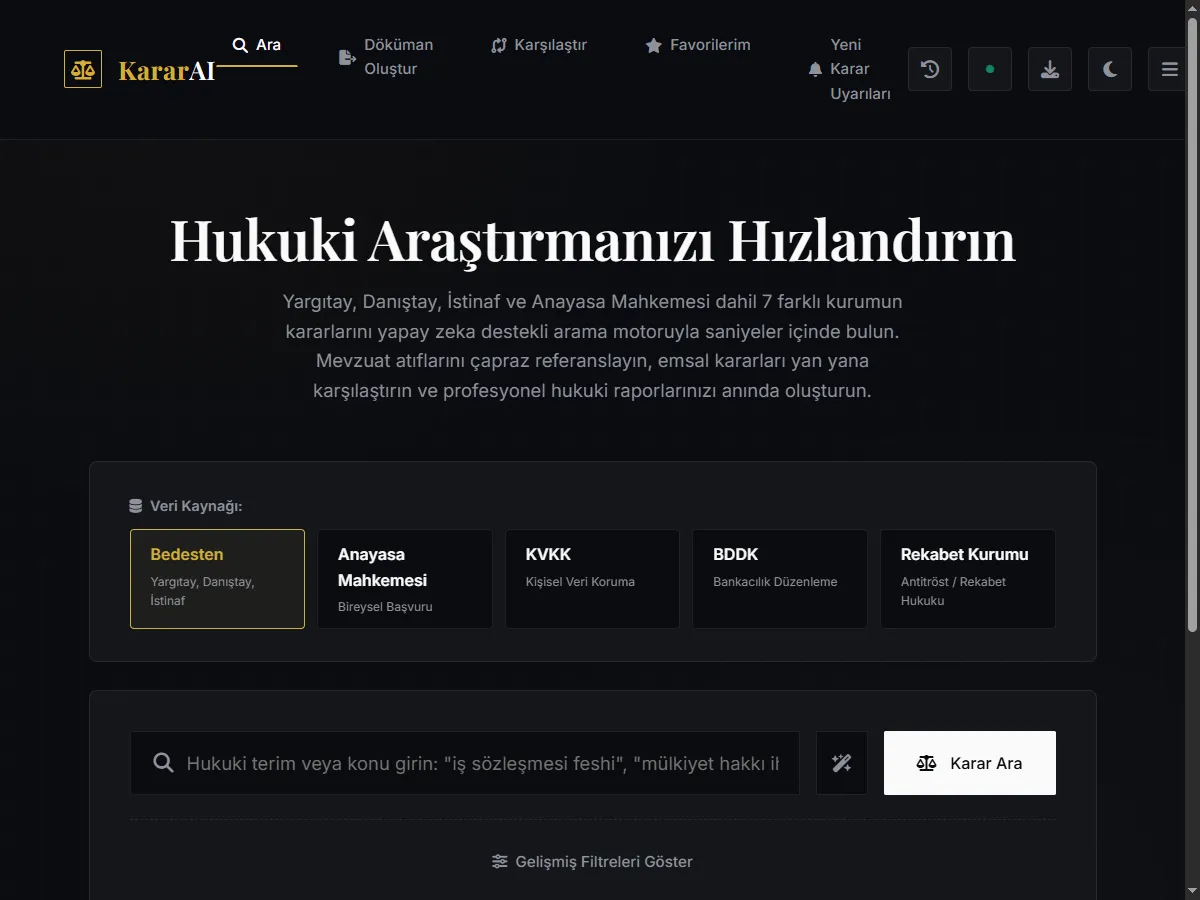
Task: Focus the legal term search input
Action: [465, 763]
